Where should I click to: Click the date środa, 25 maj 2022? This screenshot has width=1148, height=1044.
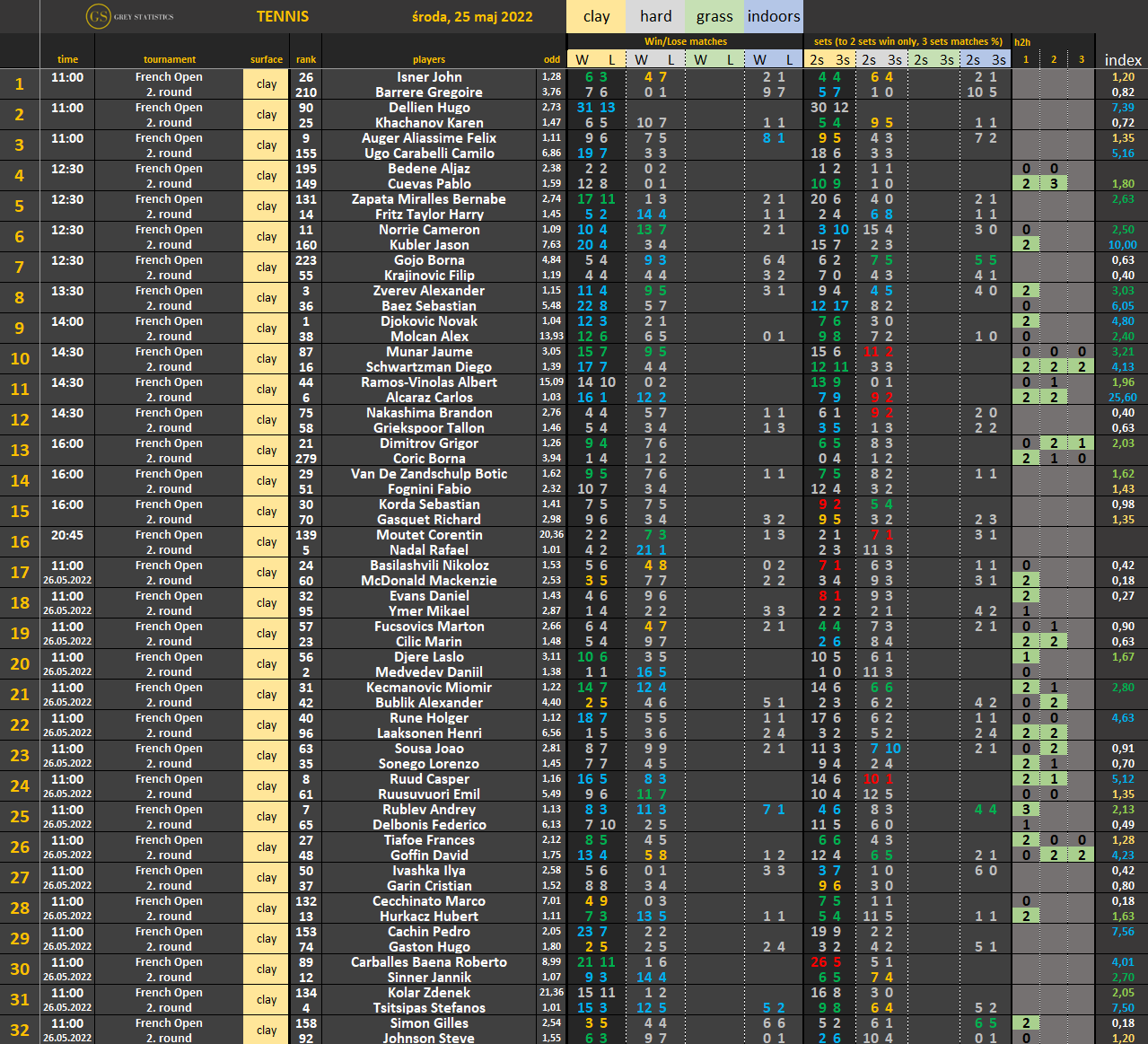coord(472,16)
